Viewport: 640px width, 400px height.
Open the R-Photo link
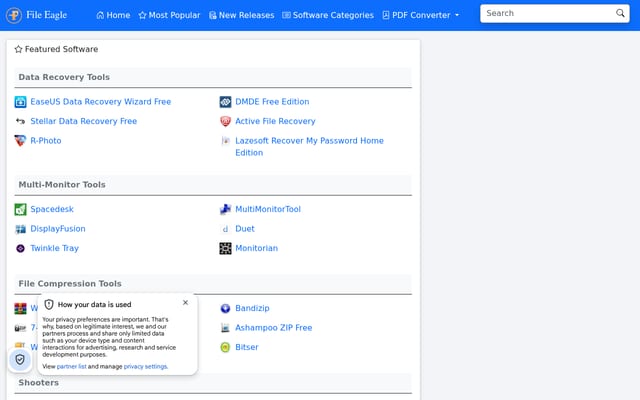click(x=46, y=140)
